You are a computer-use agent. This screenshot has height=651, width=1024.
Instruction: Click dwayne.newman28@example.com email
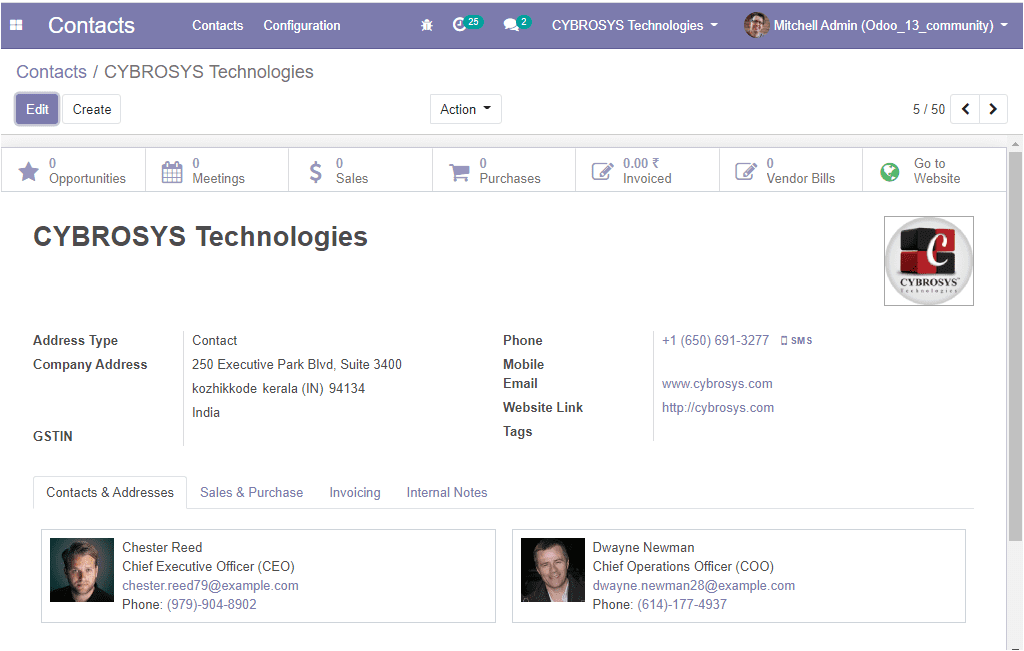pyautogui.click(x=694, y=585)
